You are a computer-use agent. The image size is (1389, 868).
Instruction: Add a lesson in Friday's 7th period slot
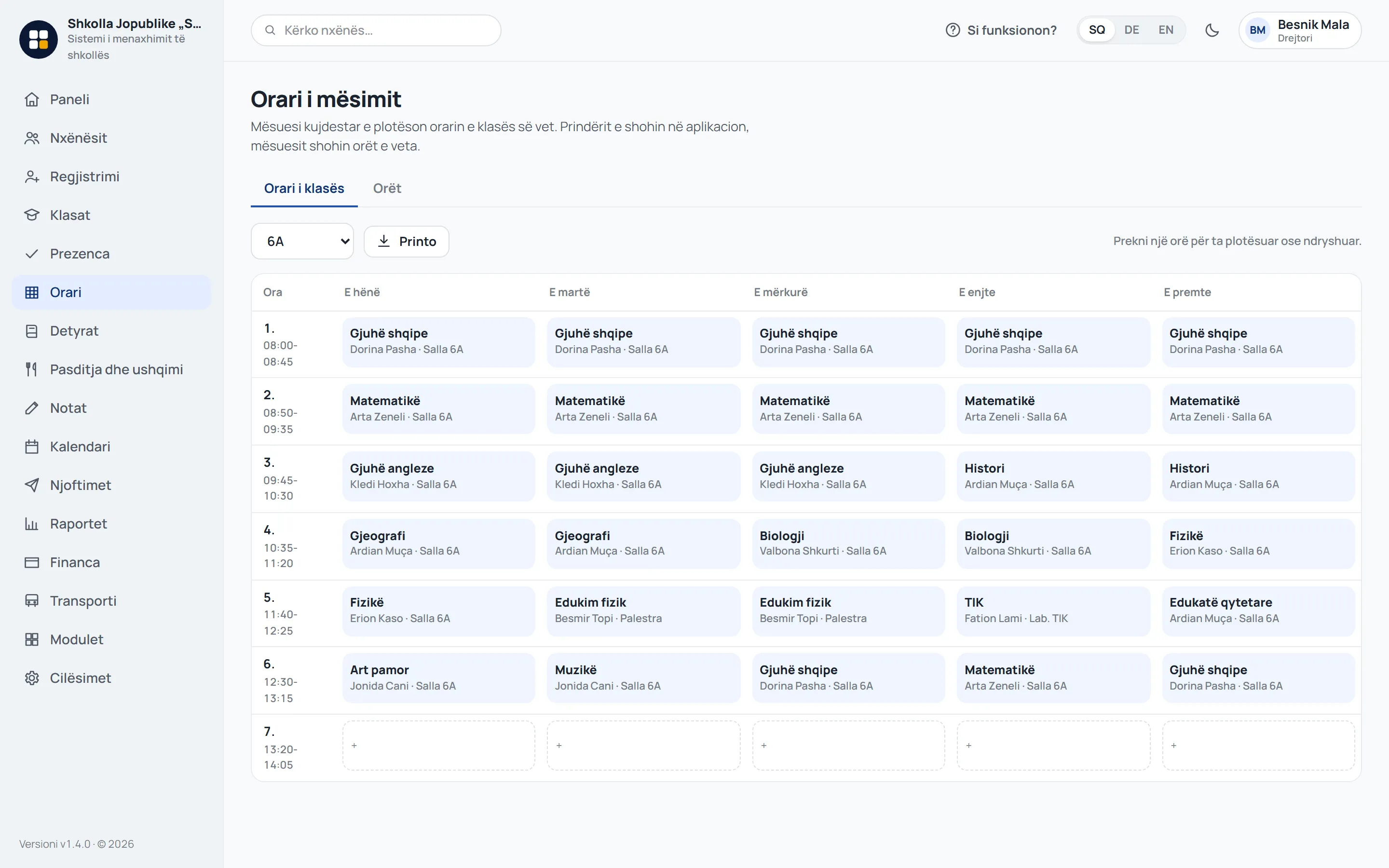pyautogui.click(x=1258, y=746)
